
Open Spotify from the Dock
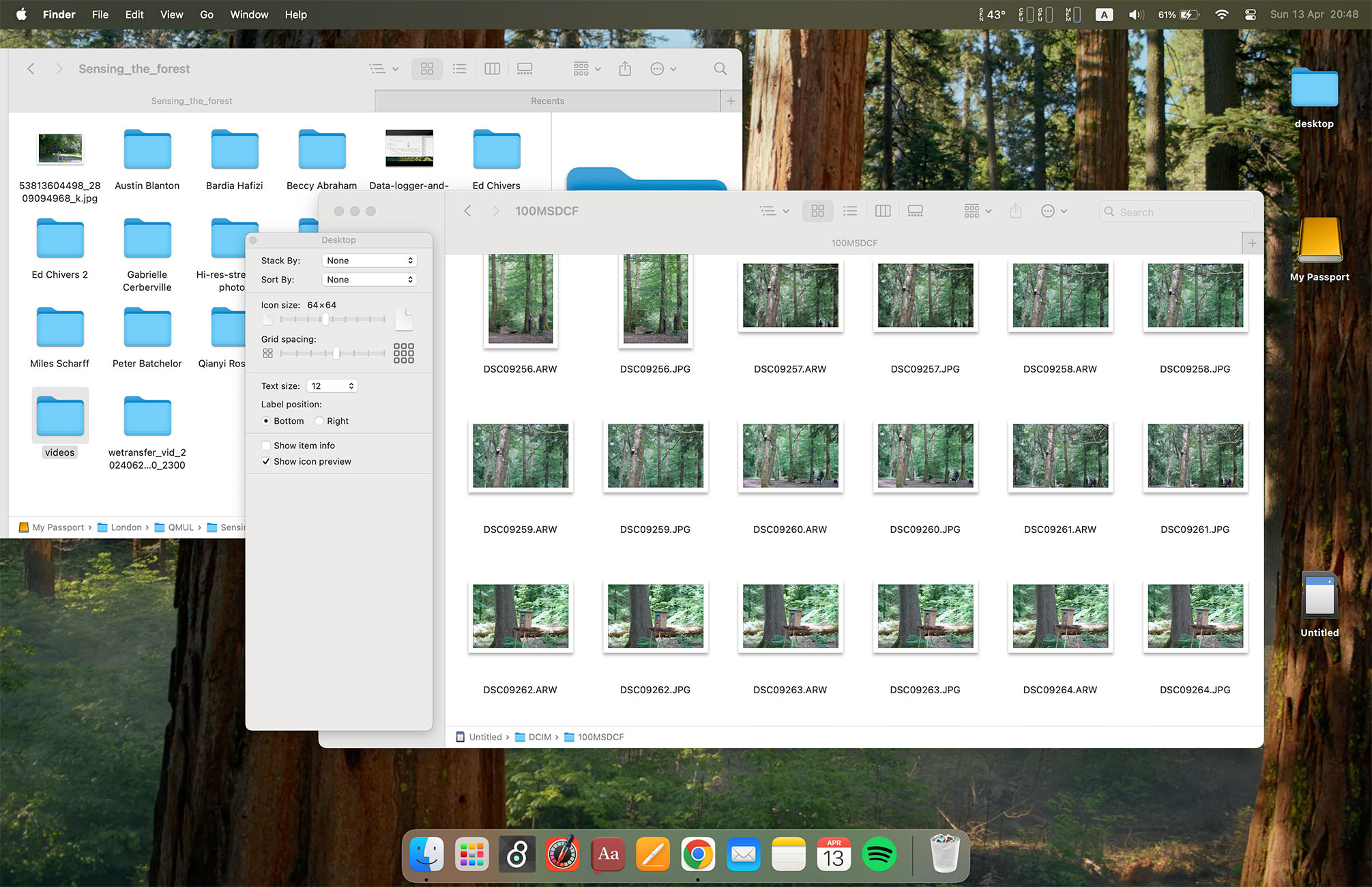click(879, 854)
